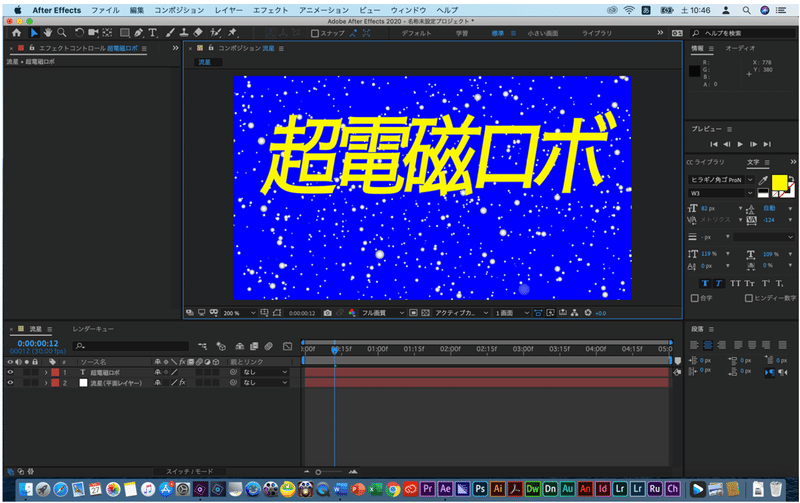Viewport: 800px width, 503px height.
Task: Open the 200% magnification dropdown
Action: (239, 313)
